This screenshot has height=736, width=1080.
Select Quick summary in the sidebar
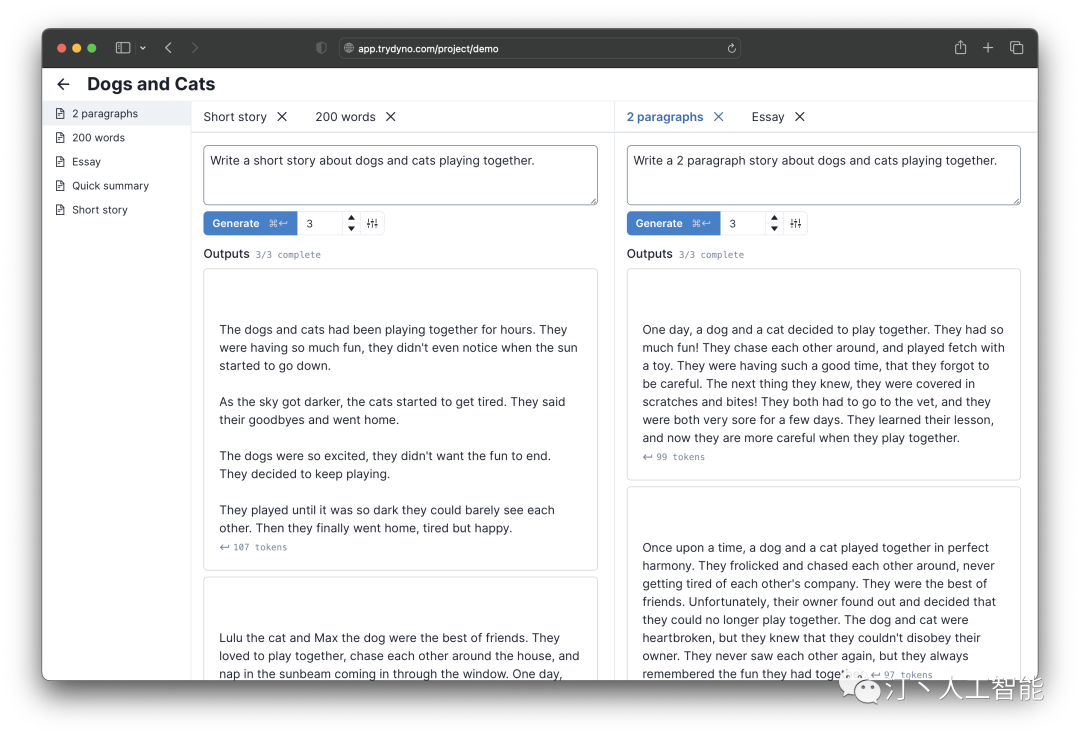tap(110, 186)
